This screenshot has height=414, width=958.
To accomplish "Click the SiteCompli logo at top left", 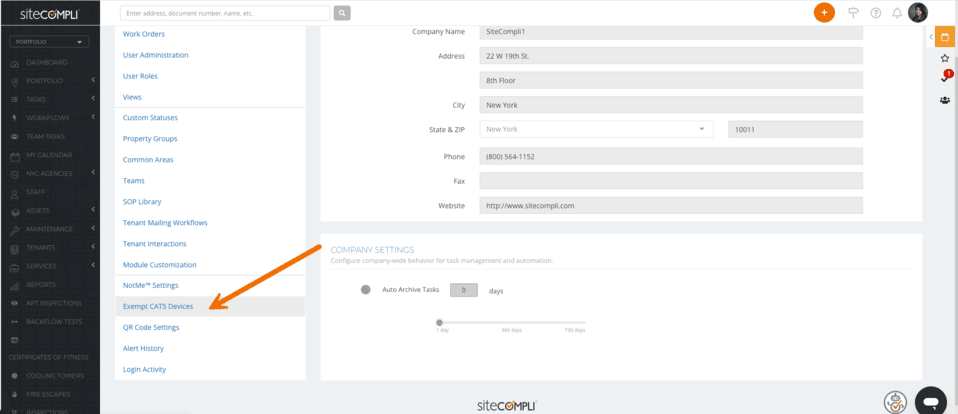I will coord(49,14).
